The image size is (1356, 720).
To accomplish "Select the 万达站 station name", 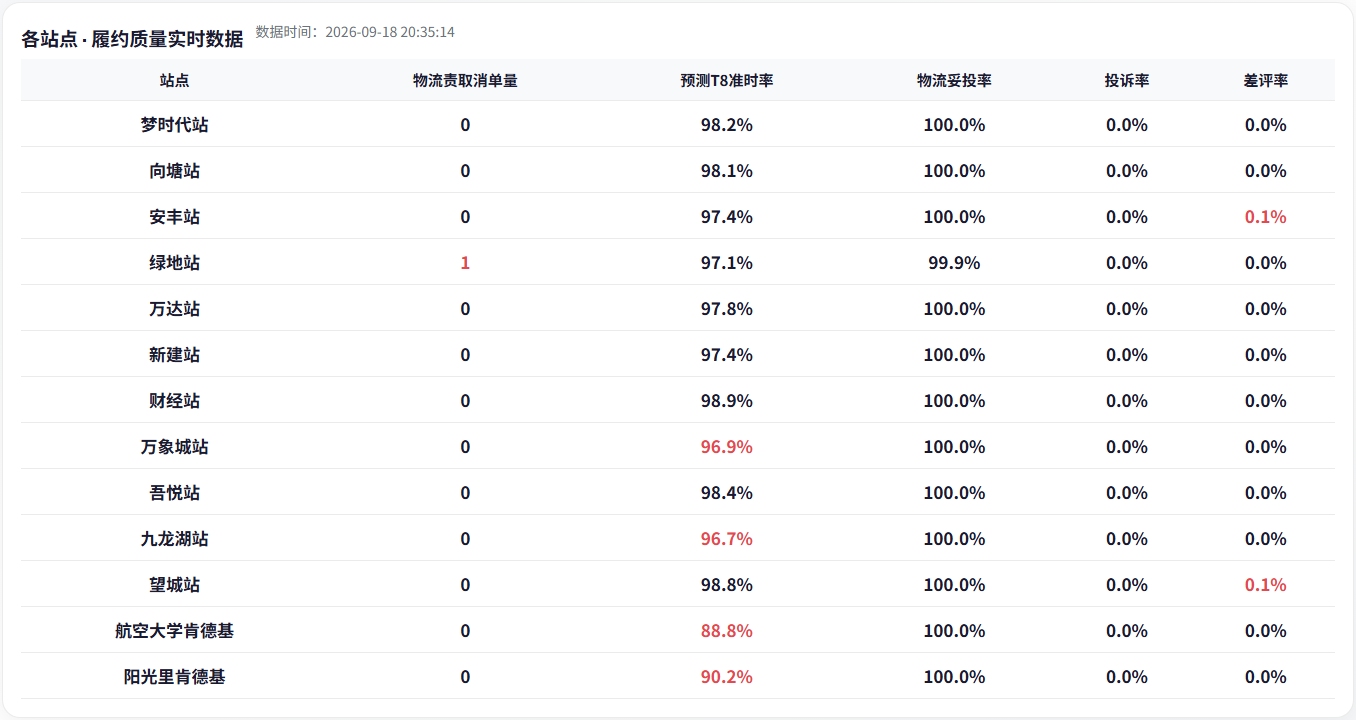I will (x=175, y=309).
